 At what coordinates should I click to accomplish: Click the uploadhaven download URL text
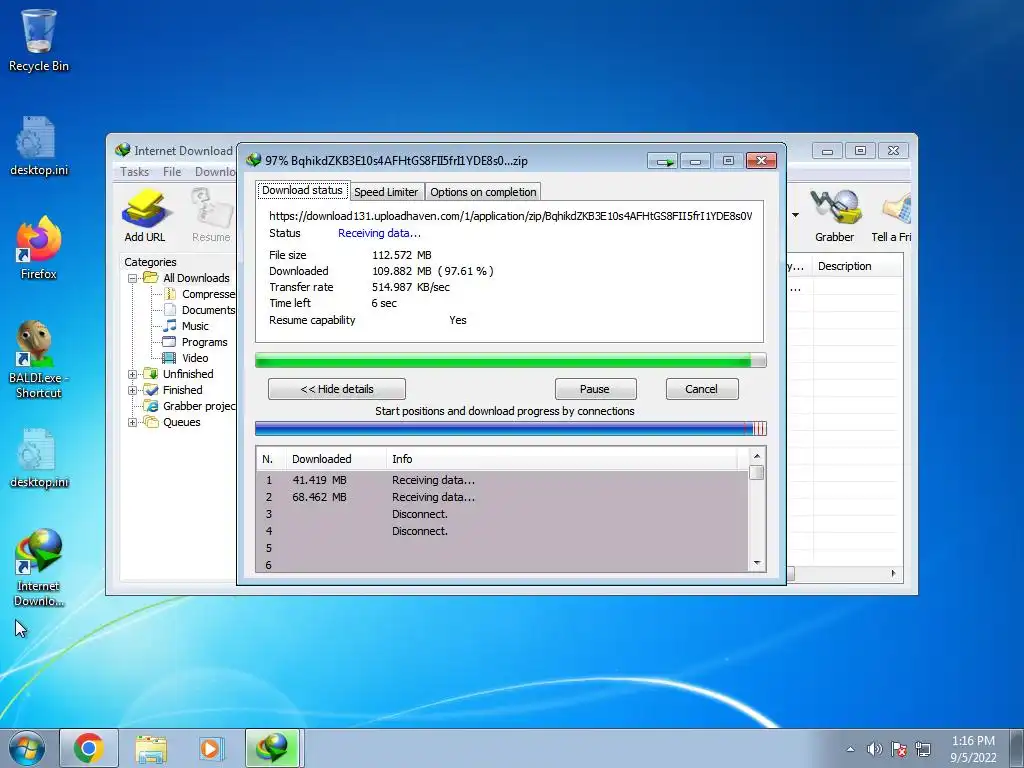[x=511, y=216]
